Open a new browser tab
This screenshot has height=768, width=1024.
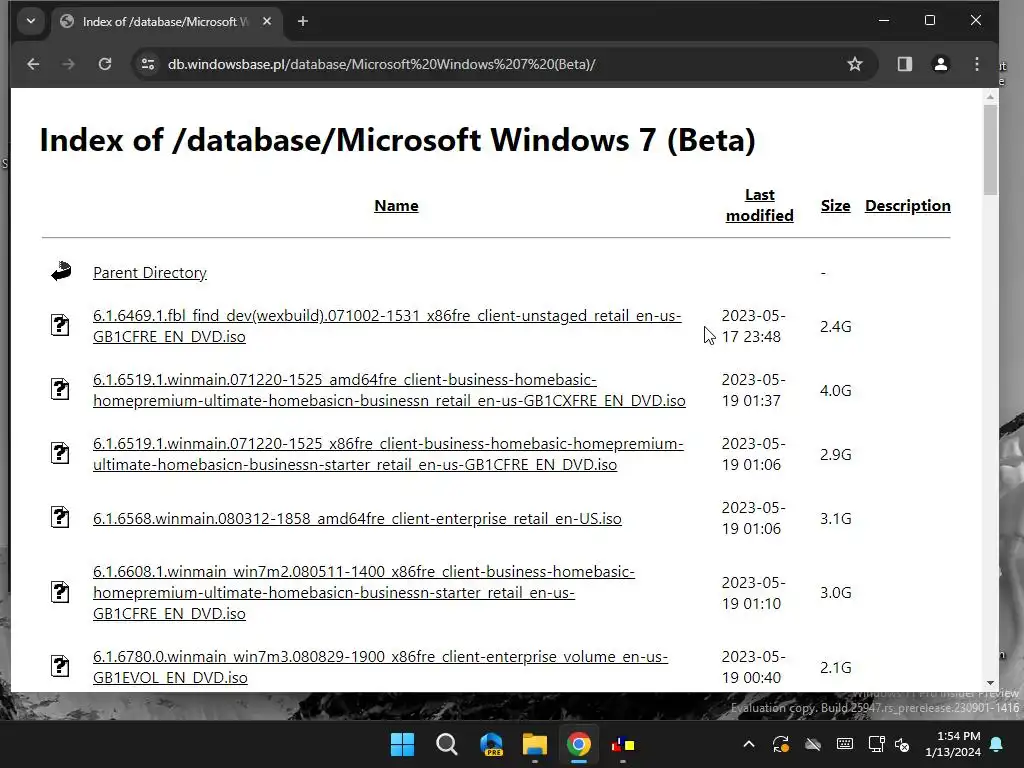click(302, 22)
